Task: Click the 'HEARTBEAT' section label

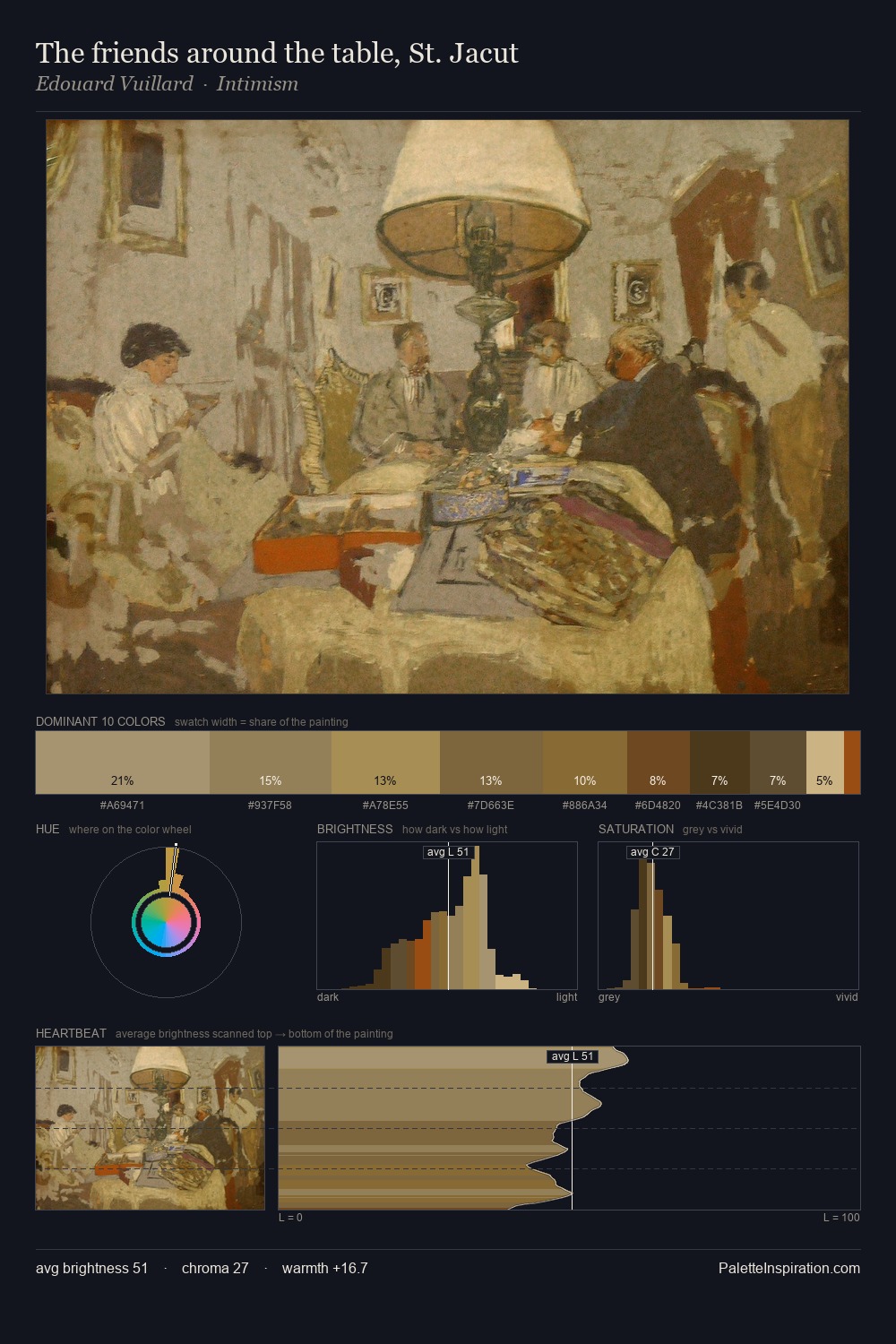Action: [x=71, y=1033]
